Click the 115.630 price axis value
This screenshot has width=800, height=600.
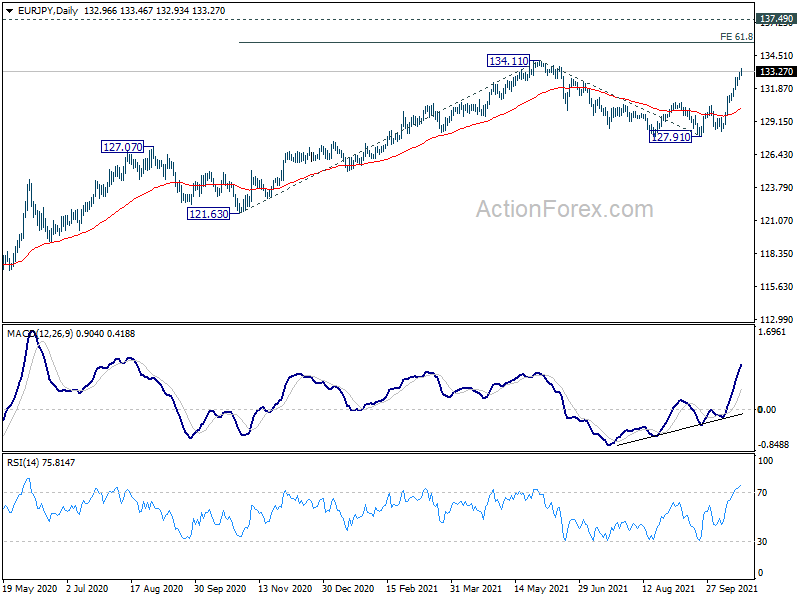pos(777,286)
